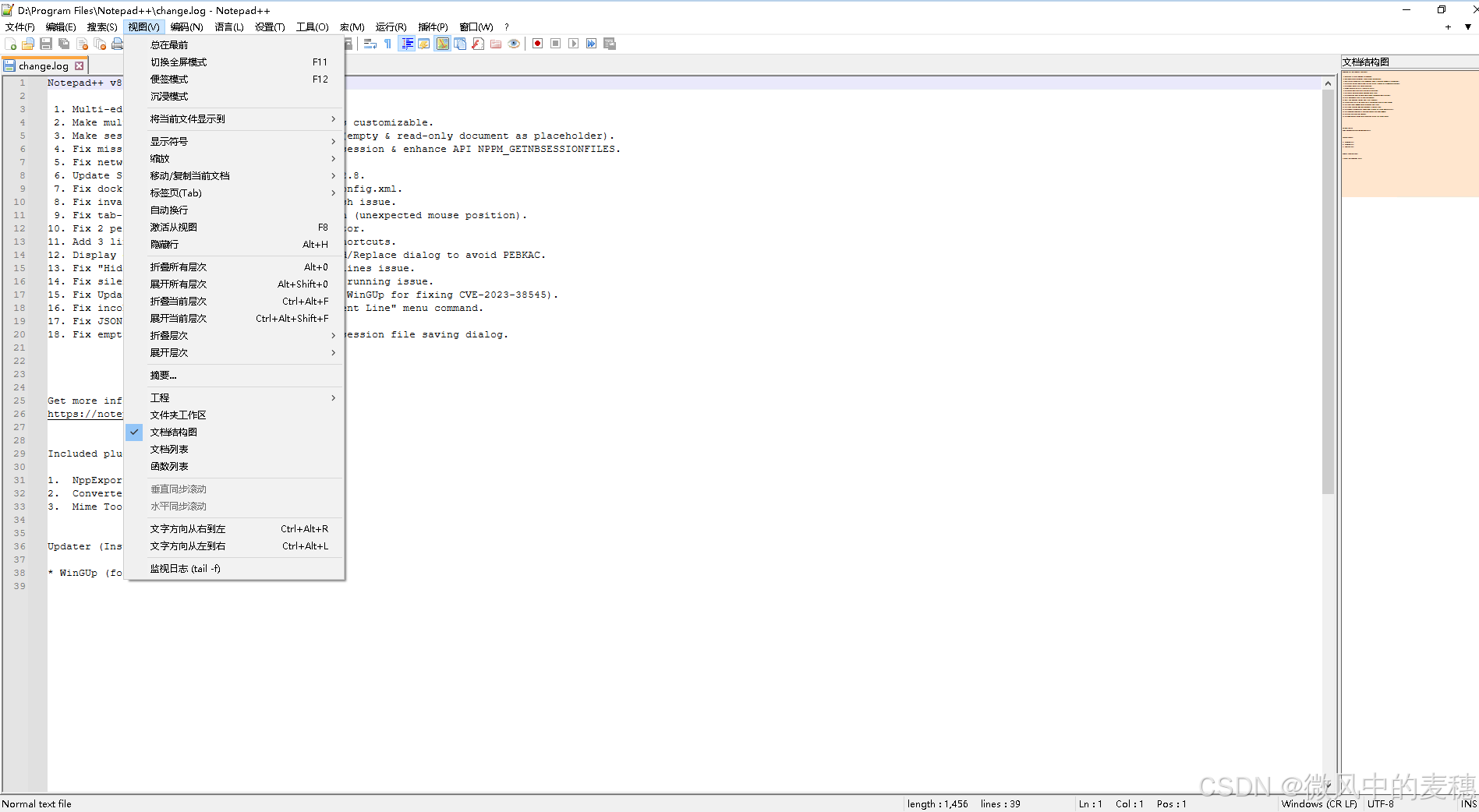Click the UTF-8 encoding status field
This screenshot has height=812, width=1479.
click(x=1380, y=804)
